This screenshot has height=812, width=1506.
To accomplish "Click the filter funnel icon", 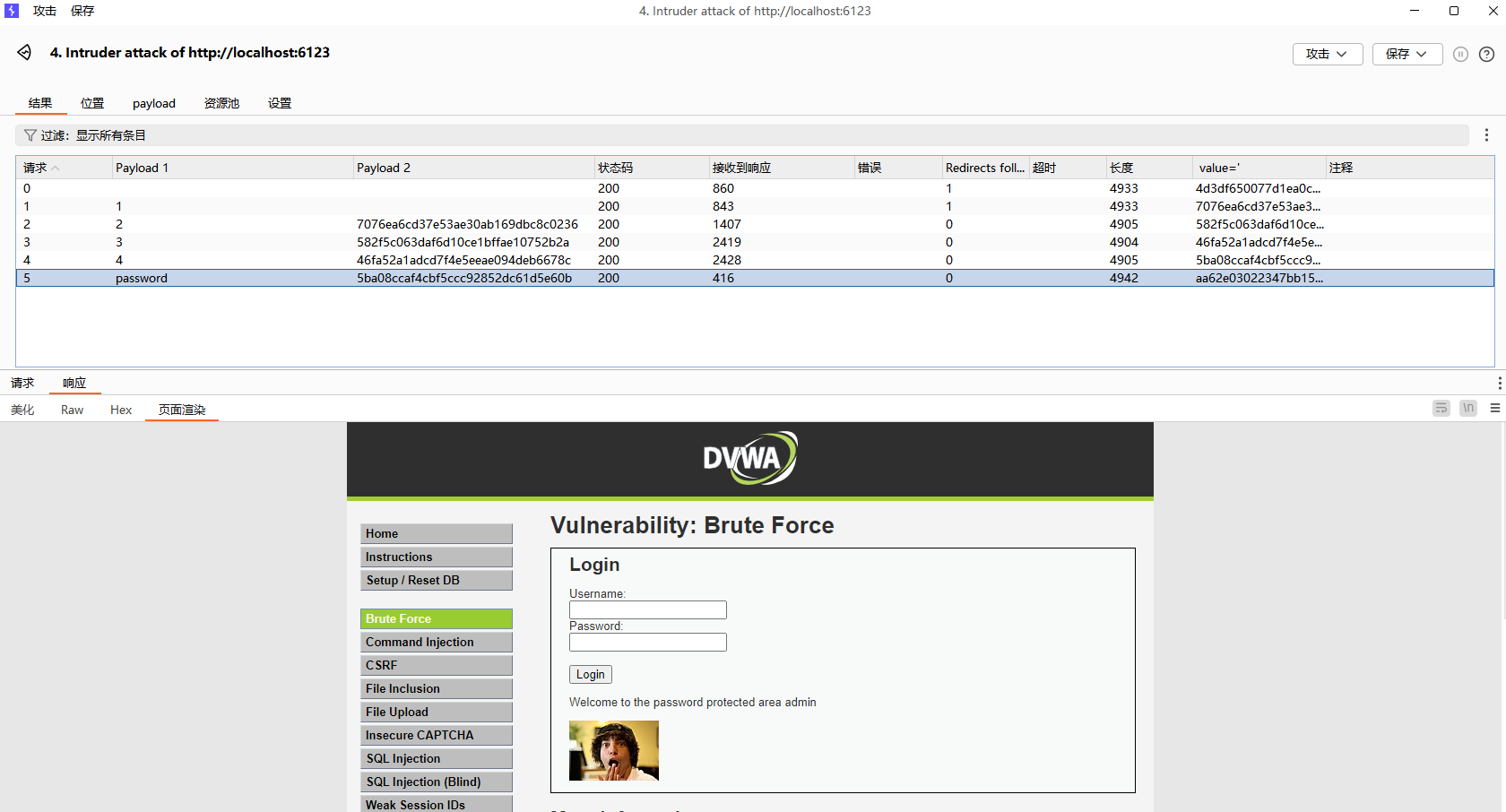I will tap(30, 135).
